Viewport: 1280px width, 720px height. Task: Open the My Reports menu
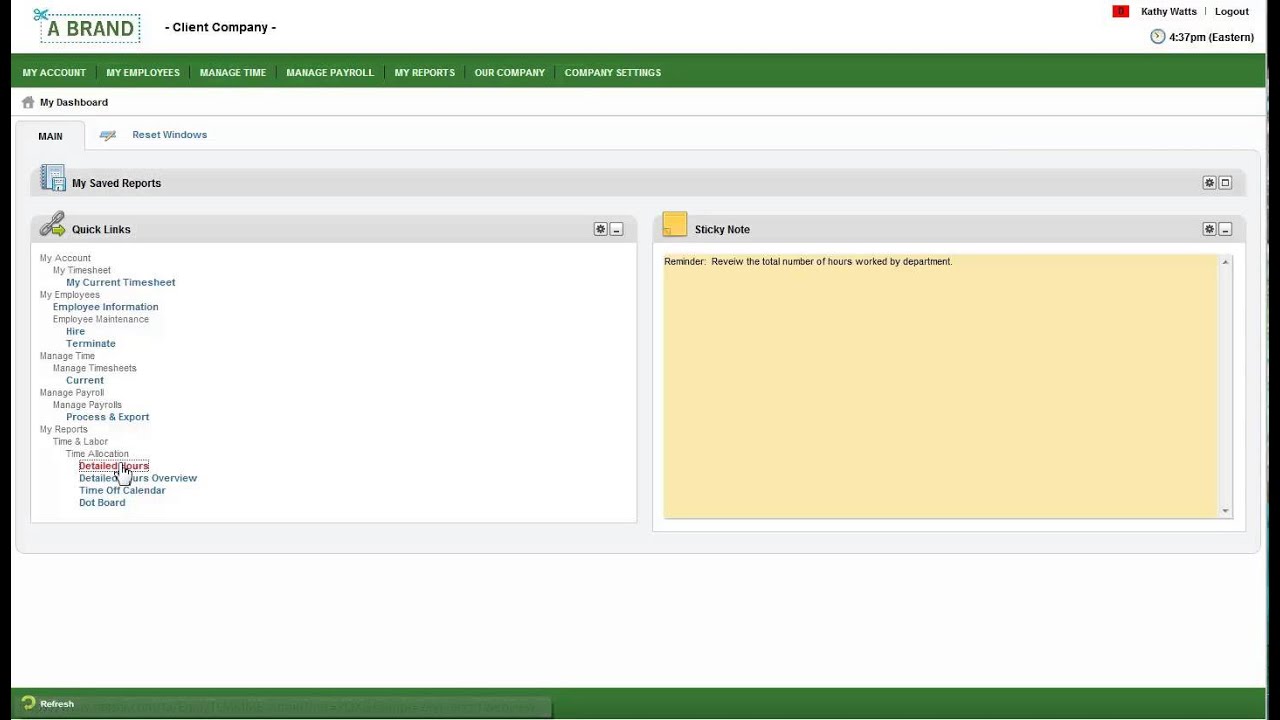point(424,72)
